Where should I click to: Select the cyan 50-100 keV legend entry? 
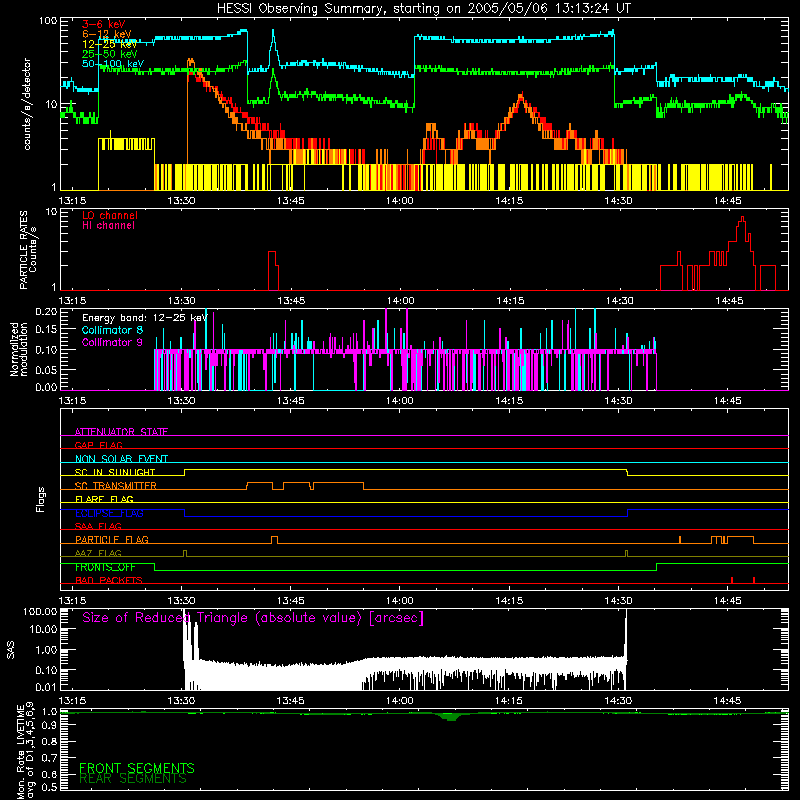113,63
